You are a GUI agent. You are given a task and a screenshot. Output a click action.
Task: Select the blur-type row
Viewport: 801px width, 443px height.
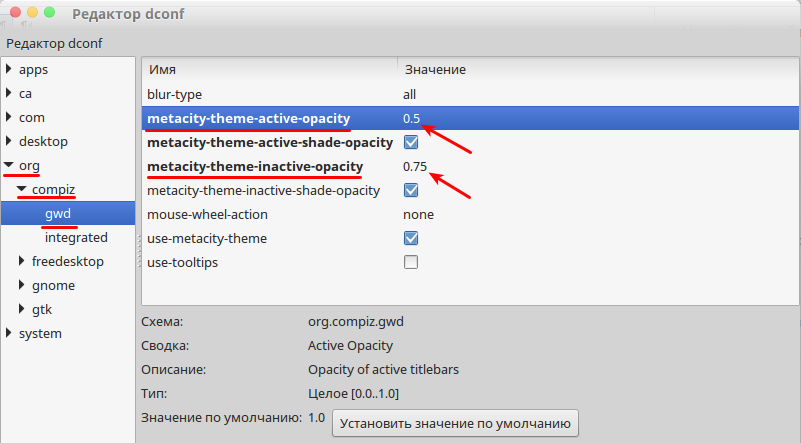[470, 94]
